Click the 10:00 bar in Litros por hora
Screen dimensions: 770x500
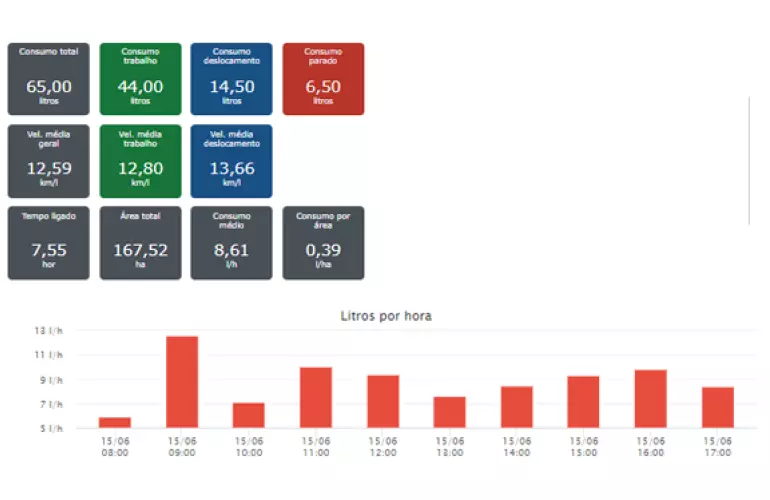coord(249,415)
